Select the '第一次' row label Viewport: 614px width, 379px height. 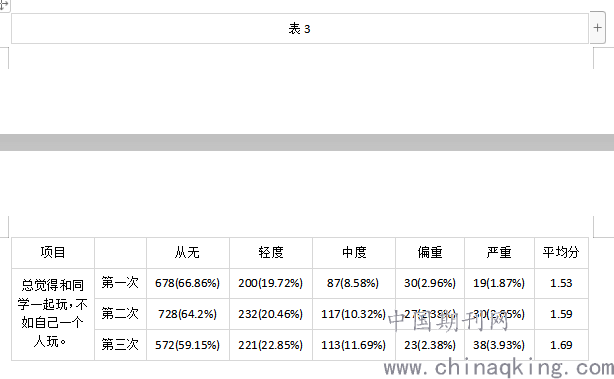(x=120, y=283)
